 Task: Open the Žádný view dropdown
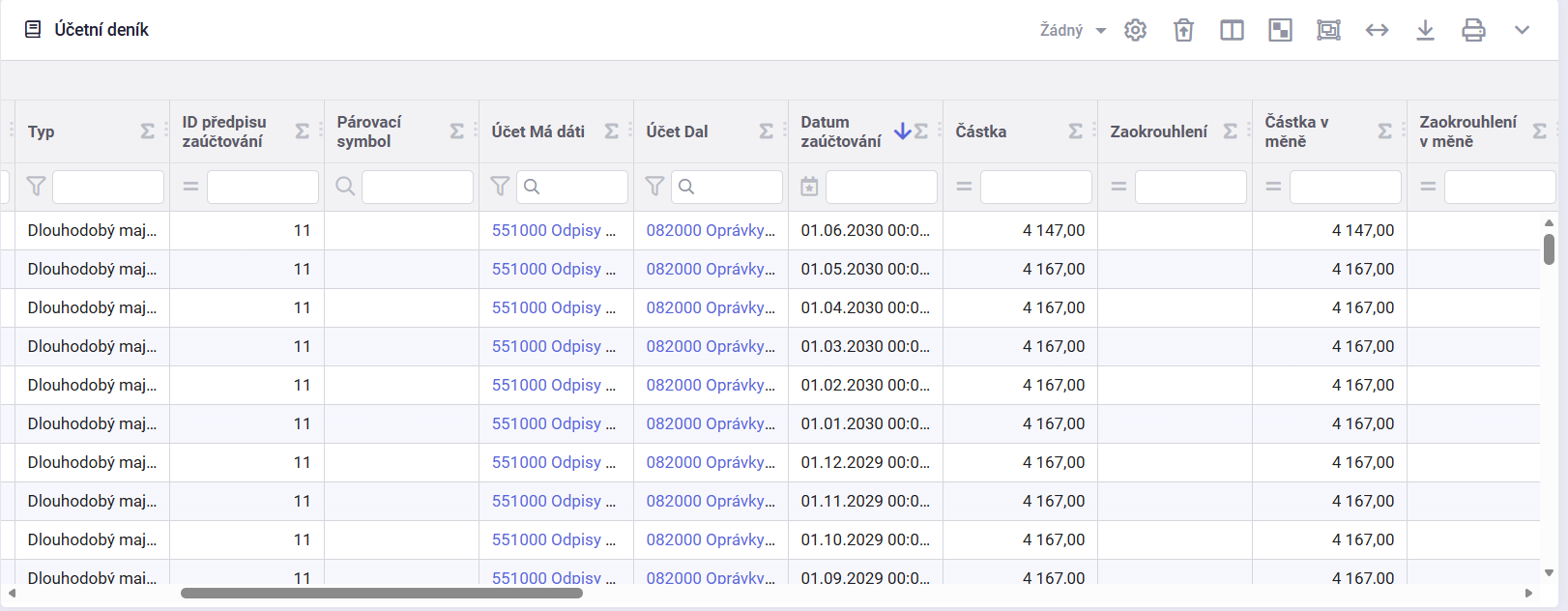(x=1072, y=30)
